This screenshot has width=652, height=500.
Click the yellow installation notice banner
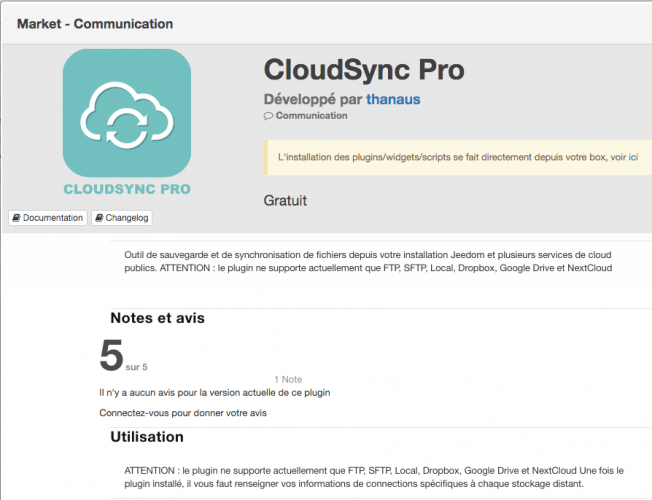(x=458, y=157)
